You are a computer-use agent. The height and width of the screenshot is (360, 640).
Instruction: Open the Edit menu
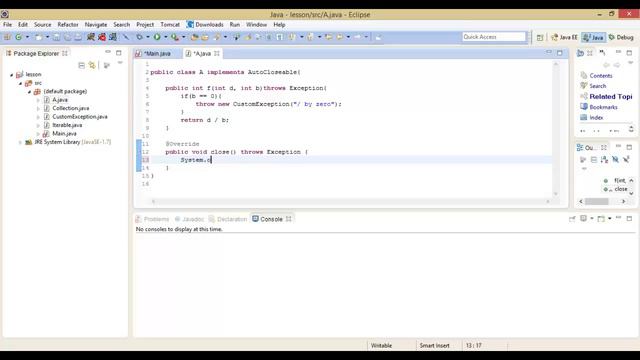click(23, 24)
